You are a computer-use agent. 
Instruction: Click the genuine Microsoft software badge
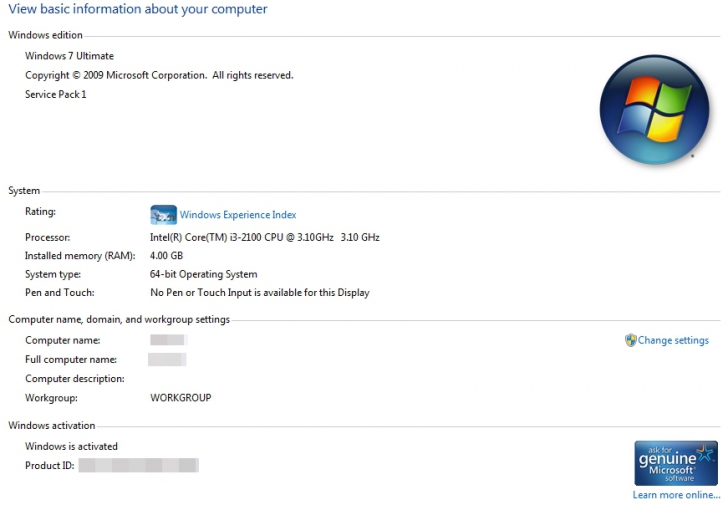tap(676, 463)
